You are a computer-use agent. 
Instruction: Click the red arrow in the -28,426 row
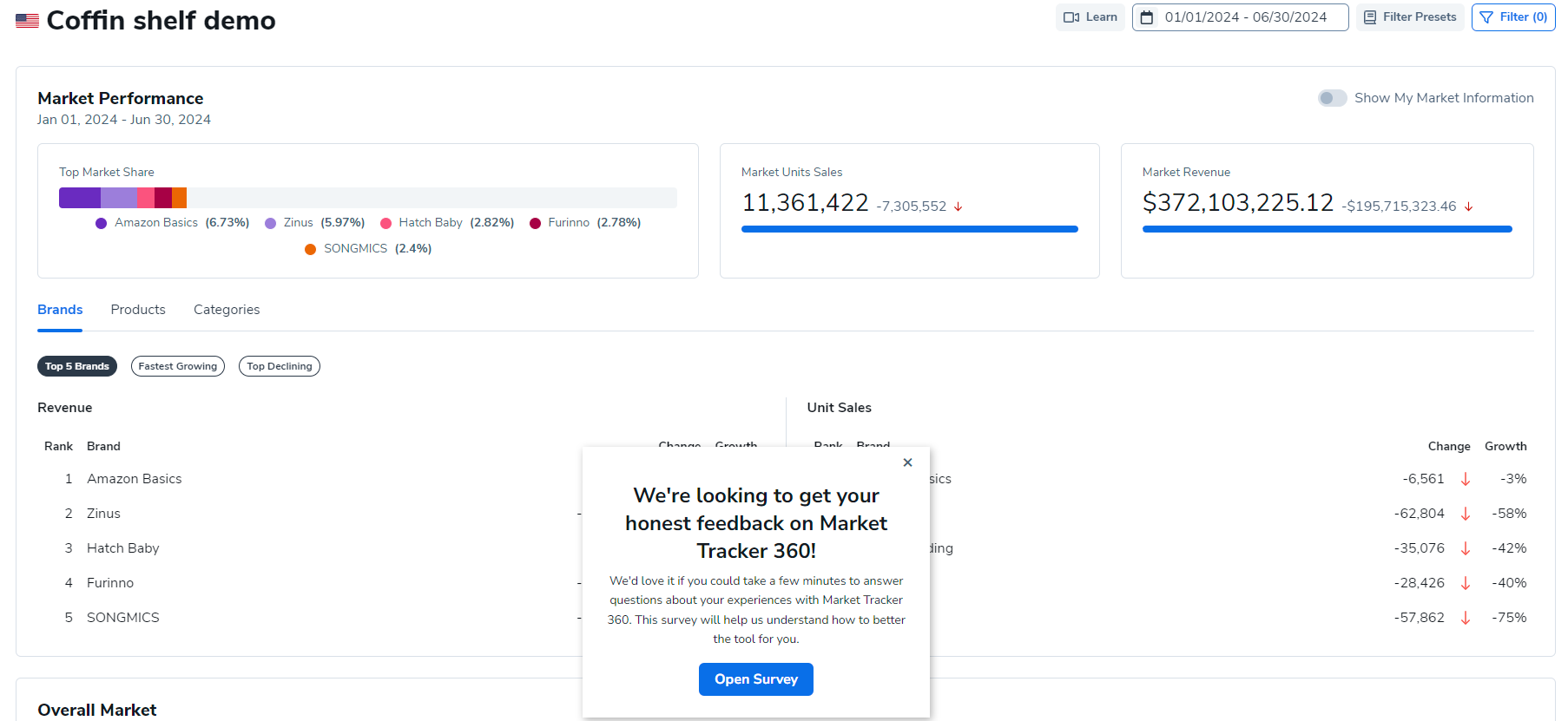click(x=1466, y=583)
